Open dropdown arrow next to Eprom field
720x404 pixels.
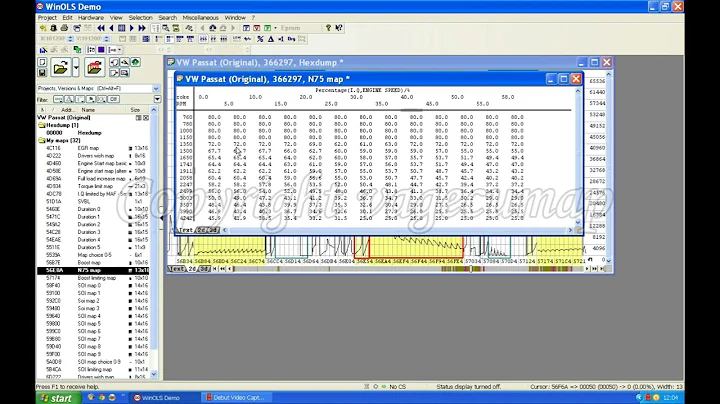[x=275, y=28]
